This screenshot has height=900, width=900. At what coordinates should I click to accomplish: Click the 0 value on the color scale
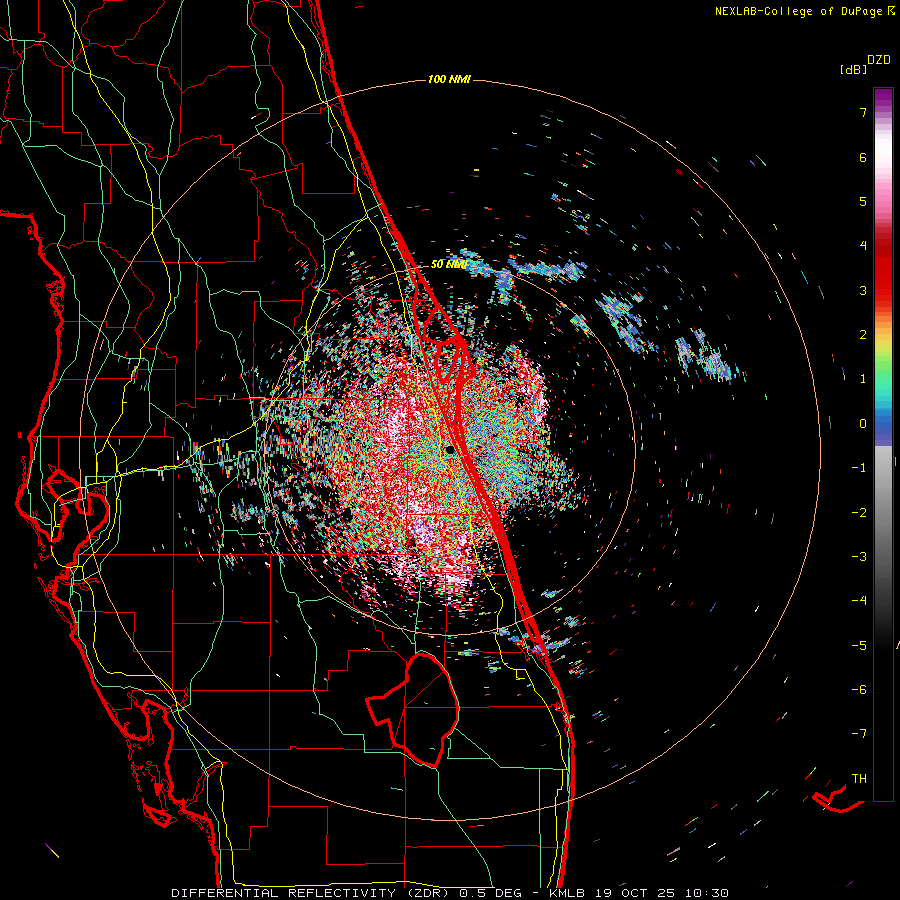coord(863,424)
